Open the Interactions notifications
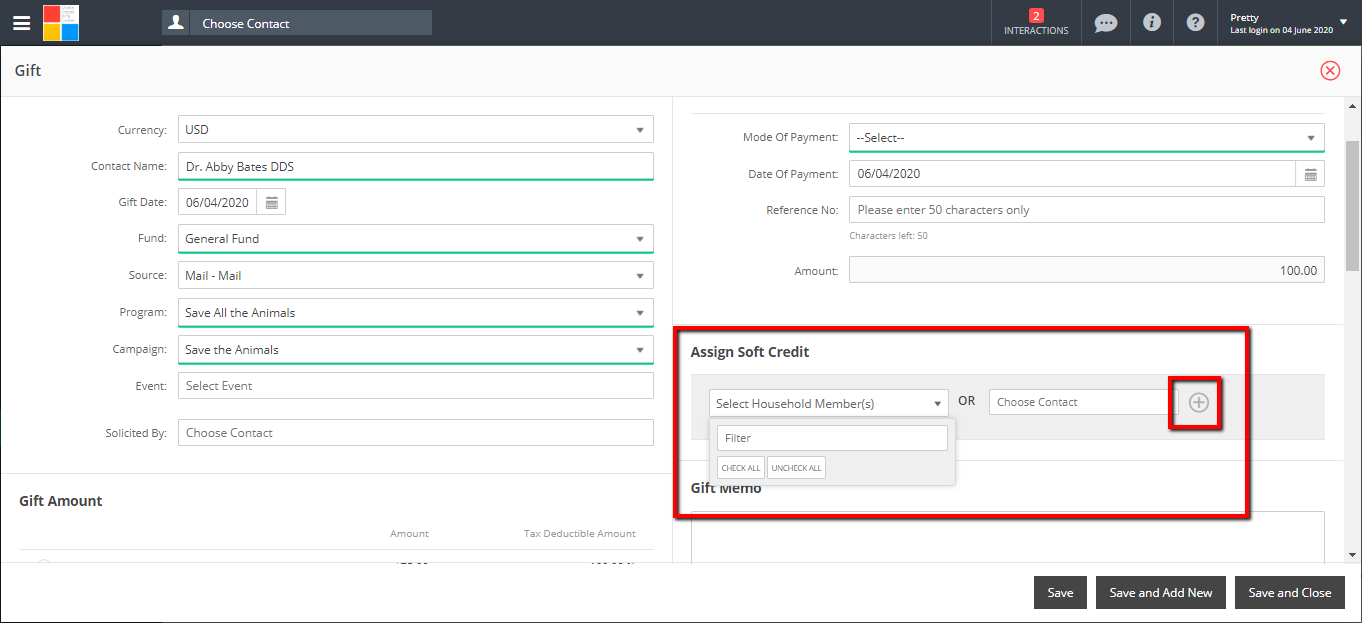This screenshot has height=623, width=1362. point(1036,22)
